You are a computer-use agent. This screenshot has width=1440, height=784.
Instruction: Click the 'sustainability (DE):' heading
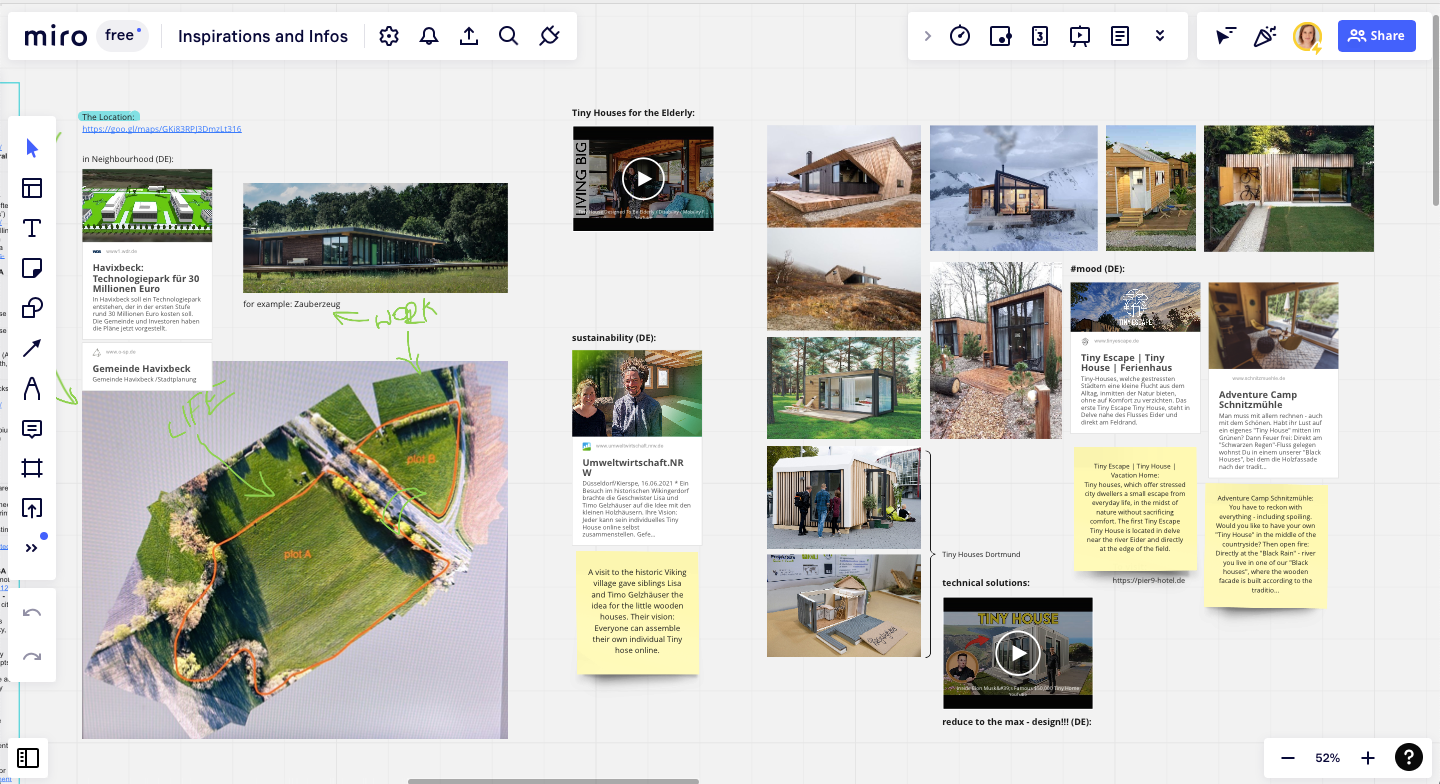click(614, 338)
